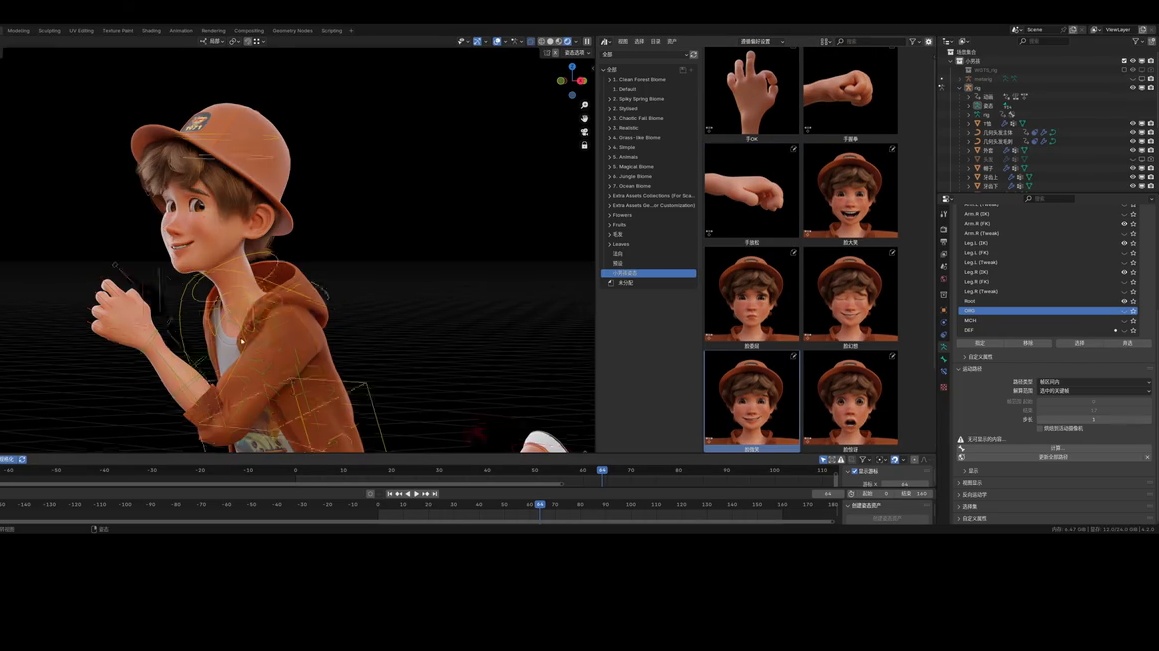Select the 脸大笑 pose thumbnail
Image resolution: width=1159 pixels, height=651 pixels.
coord(850,192)
